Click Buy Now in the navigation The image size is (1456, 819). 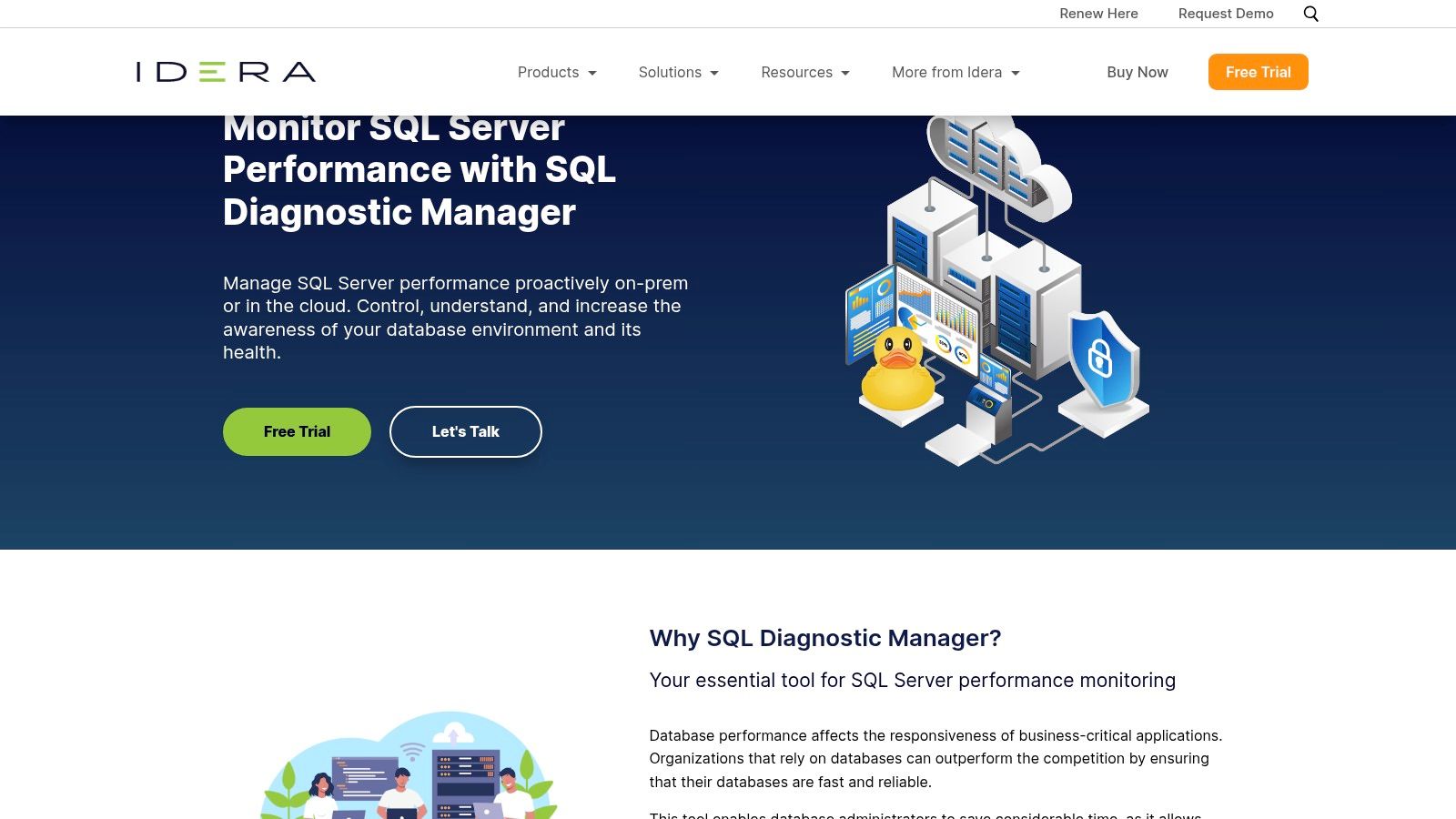(x=1137, y=72)
